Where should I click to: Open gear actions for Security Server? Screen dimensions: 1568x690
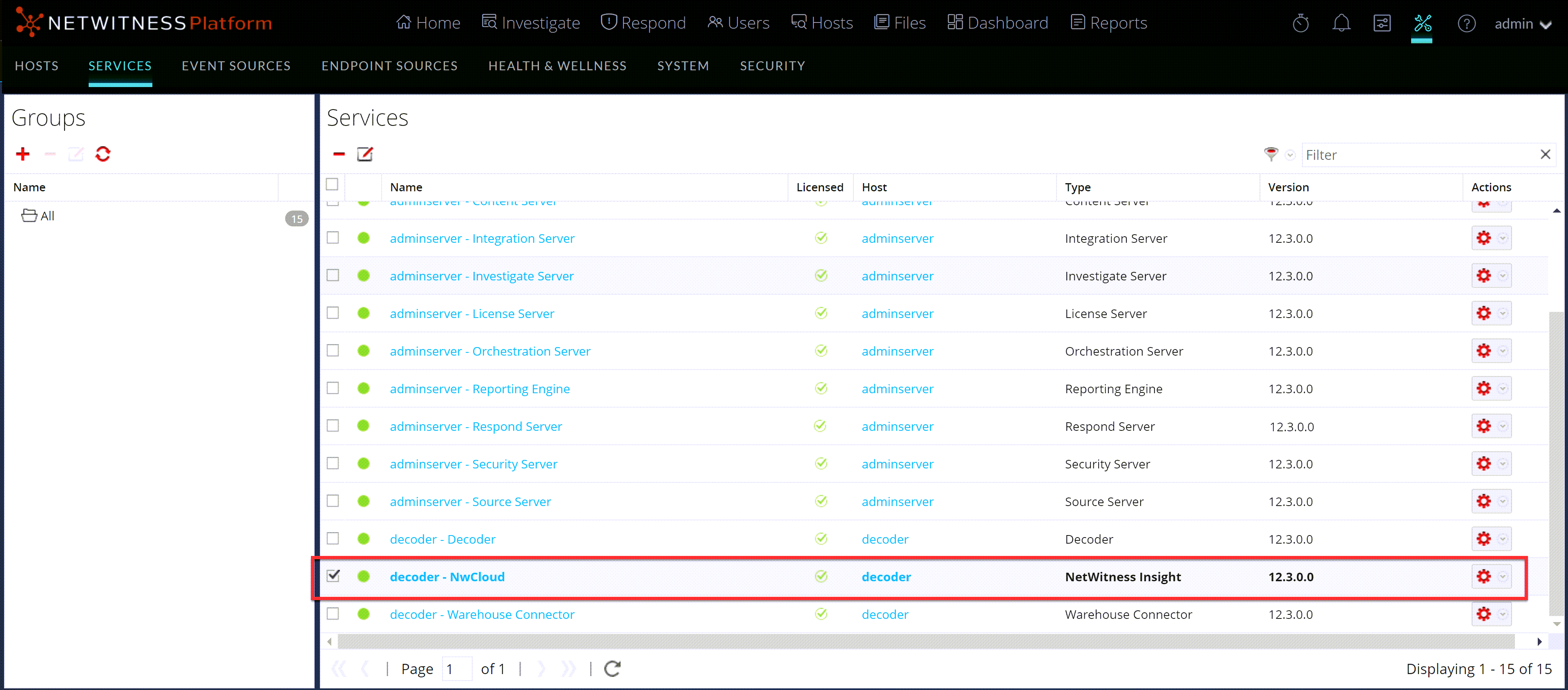point(1483,464)
